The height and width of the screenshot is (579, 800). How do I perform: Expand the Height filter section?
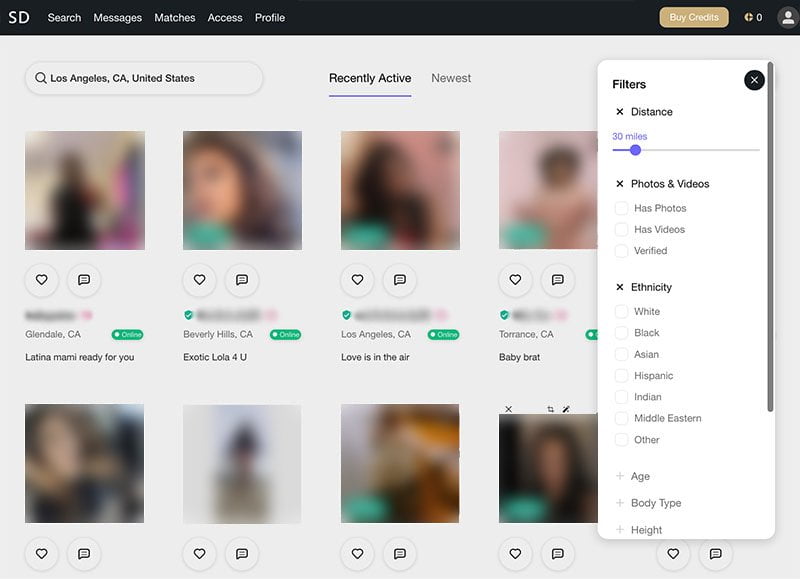tap(620, 530)
